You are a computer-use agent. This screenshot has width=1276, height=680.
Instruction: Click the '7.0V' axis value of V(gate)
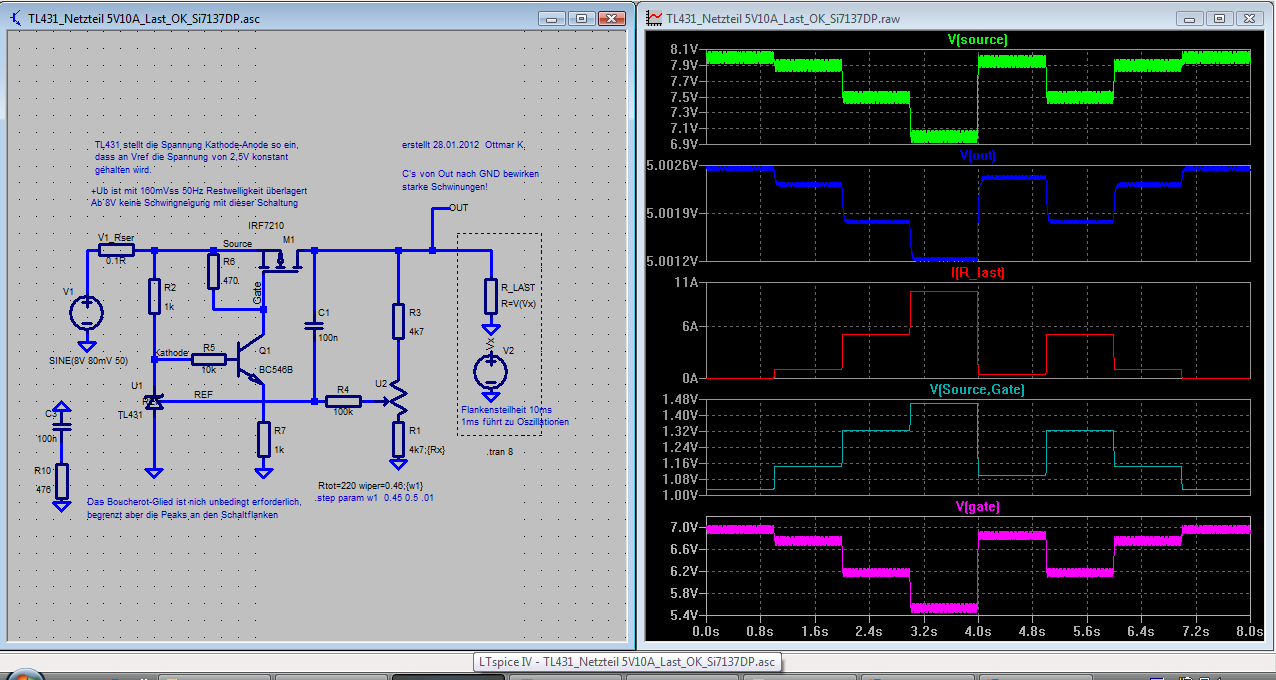(x=684, y=526)
